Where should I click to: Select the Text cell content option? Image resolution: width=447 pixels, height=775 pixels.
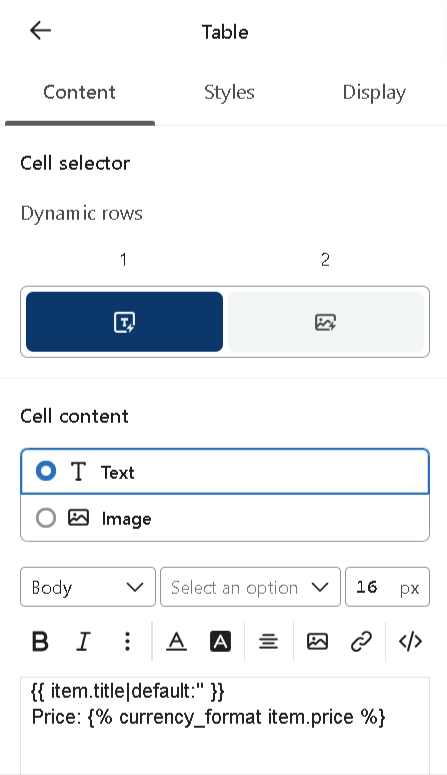tap(225, 472)
